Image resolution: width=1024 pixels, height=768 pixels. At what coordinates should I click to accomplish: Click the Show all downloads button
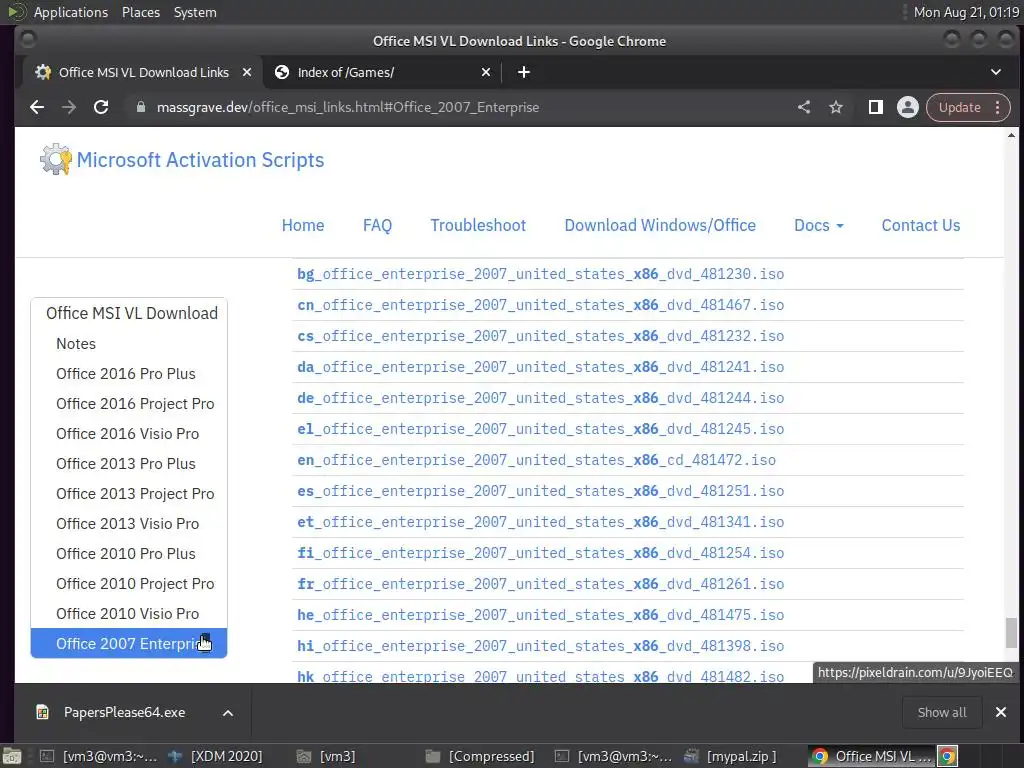(x=942, y=712)
